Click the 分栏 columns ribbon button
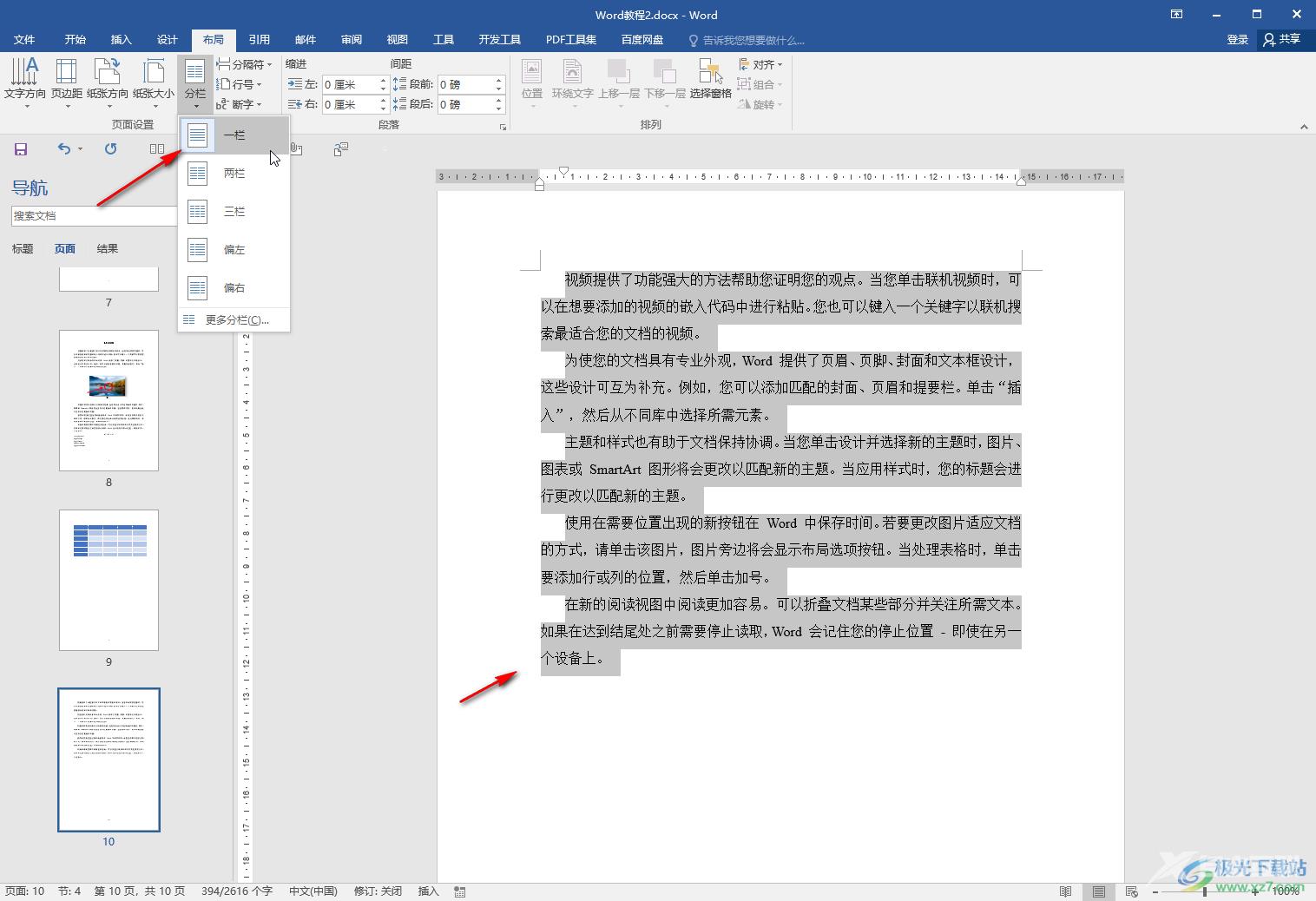Image resolution: width=1316 pixels, height=901 pixels. tap(195, 82)
